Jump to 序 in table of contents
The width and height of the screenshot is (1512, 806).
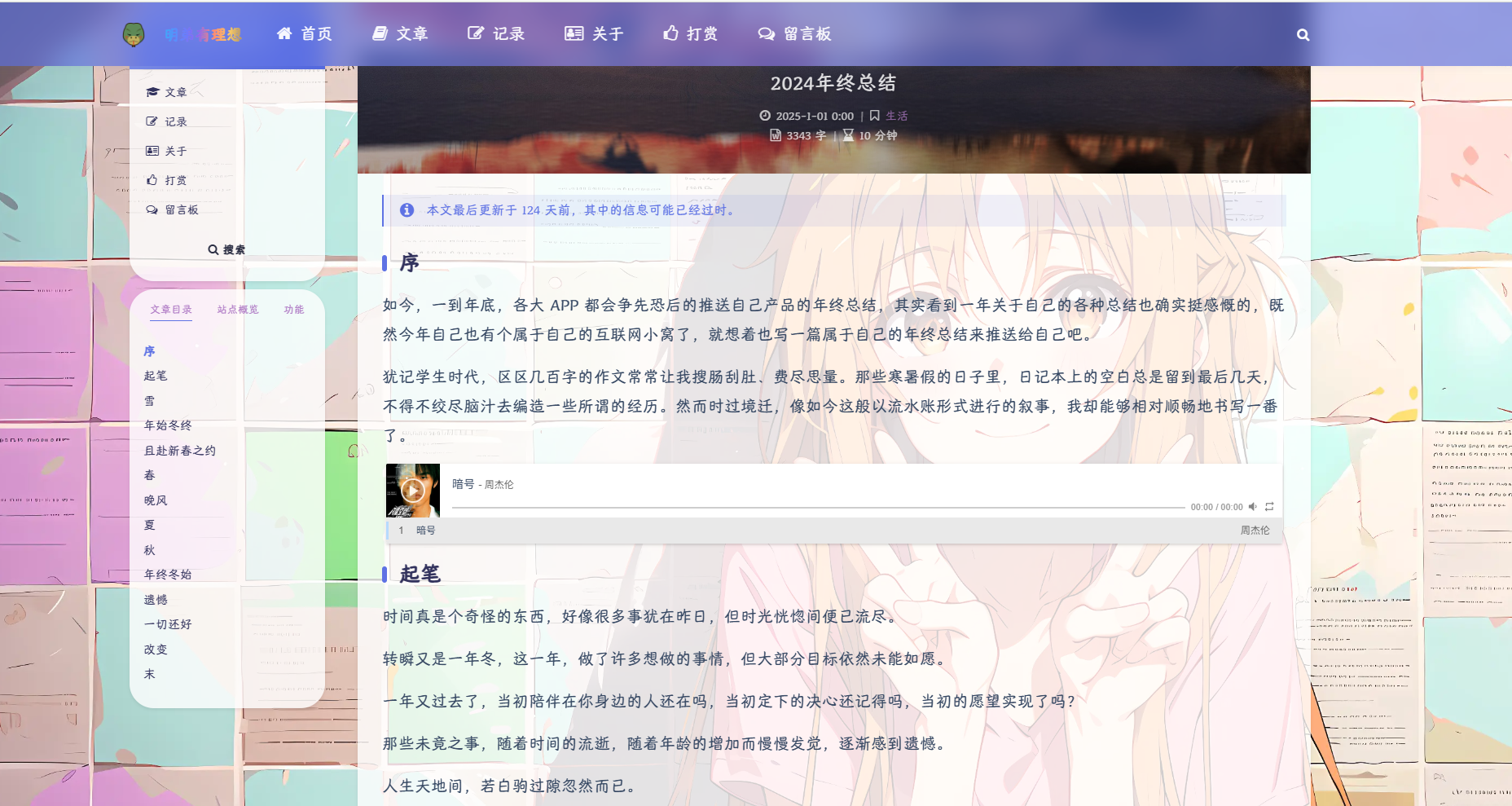coord(150,351)
